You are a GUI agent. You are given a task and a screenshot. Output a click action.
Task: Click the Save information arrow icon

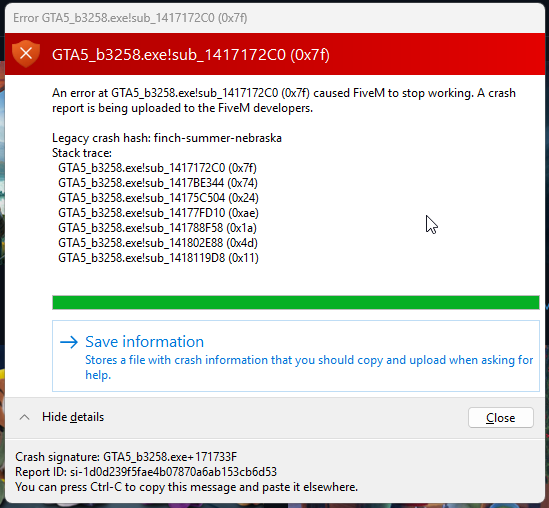69,342
